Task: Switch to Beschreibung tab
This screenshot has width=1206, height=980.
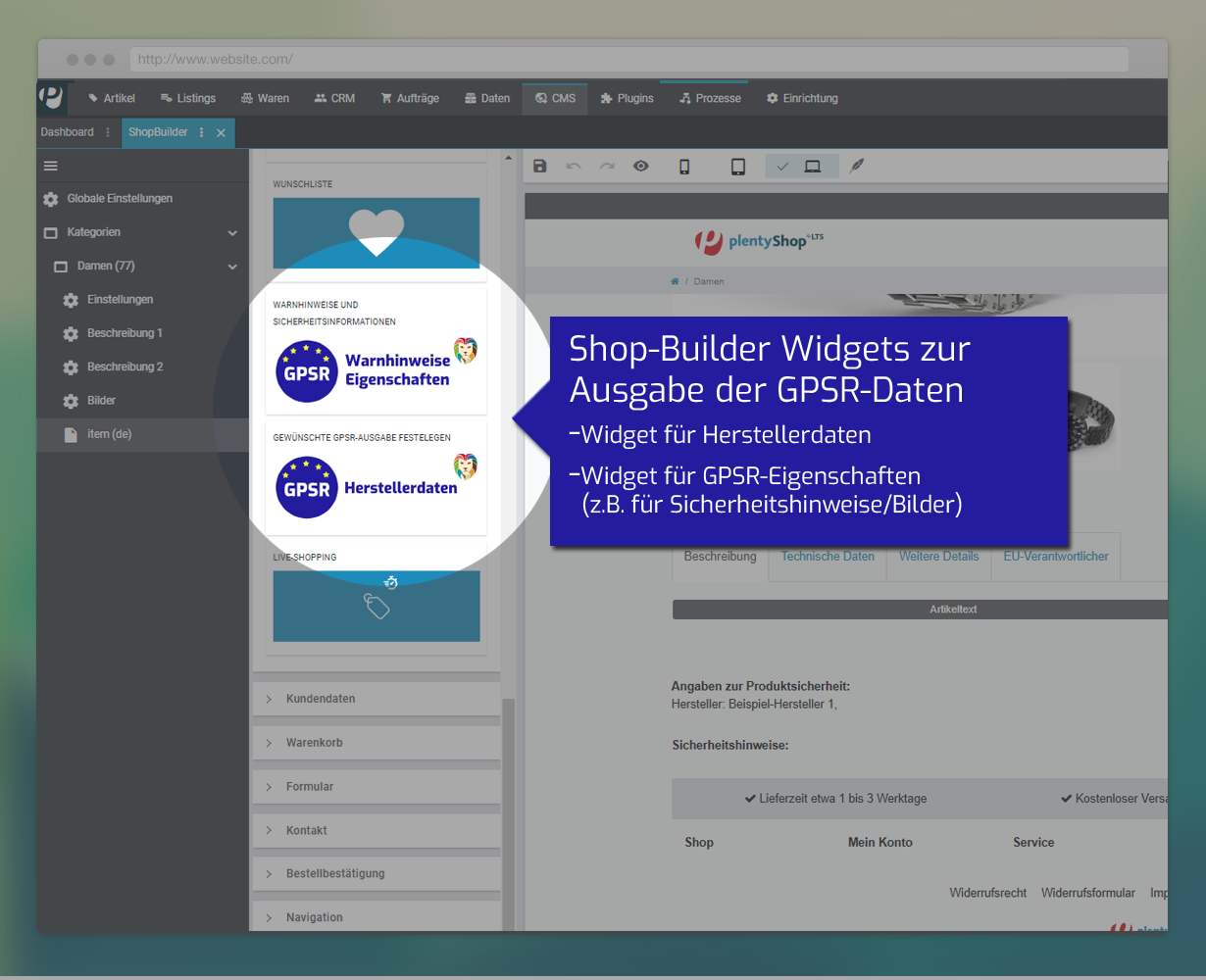Action: (x=721, y=557)
